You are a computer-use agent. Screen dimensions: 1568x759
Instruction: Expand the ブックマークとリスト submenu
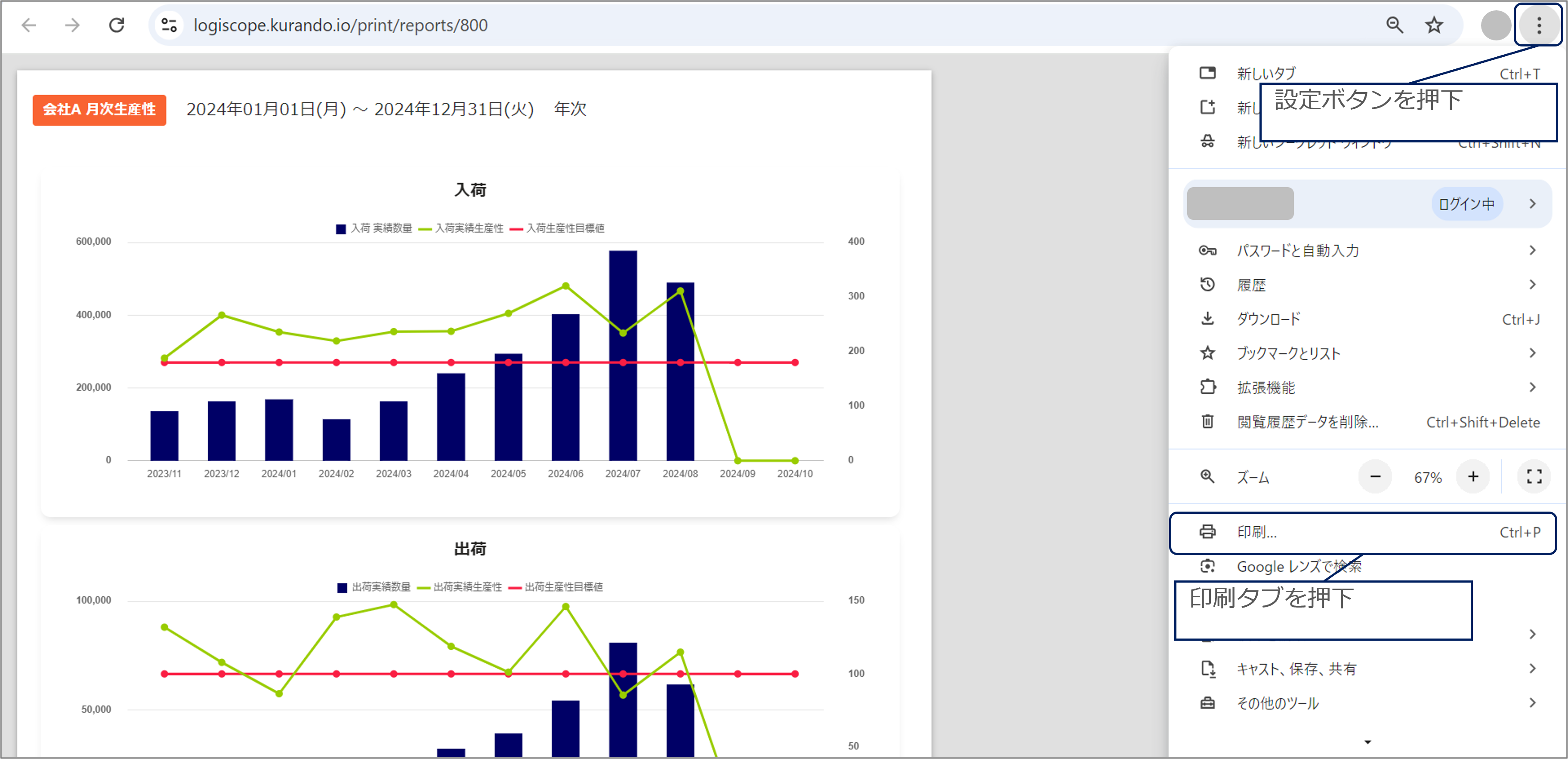[1367, 353]
